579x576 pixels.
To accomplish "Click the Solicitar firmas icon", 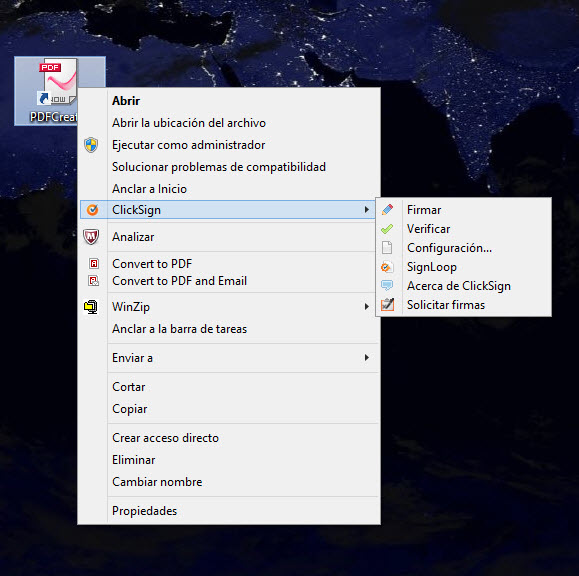I will (x=387, y=305).
